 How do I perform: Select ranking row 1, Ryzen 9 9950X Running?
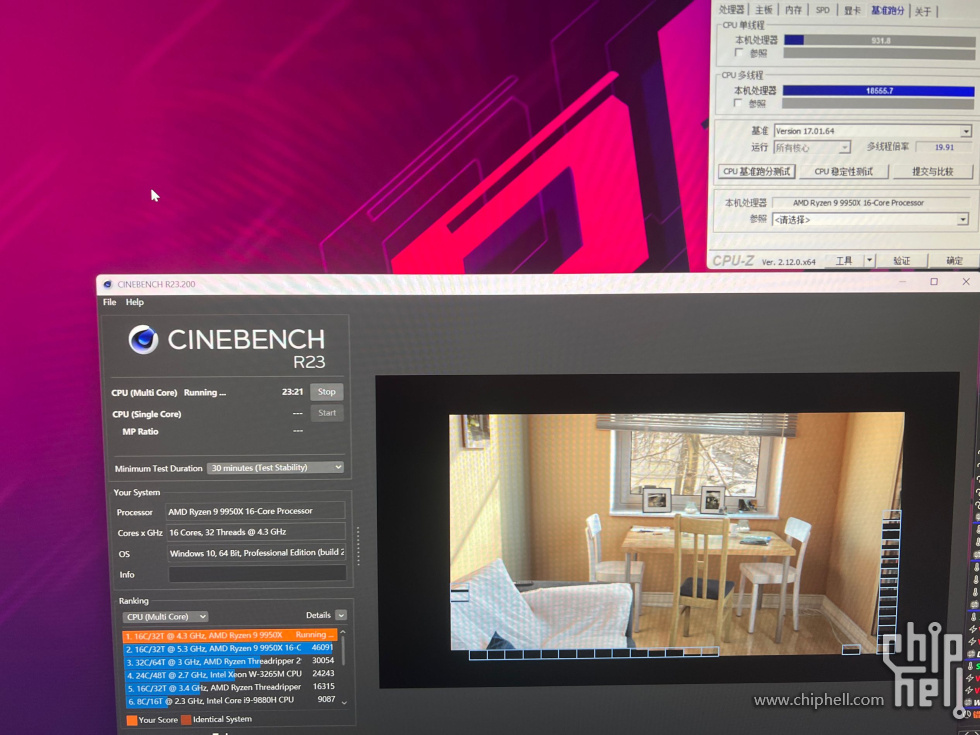(x=230, y=635)
